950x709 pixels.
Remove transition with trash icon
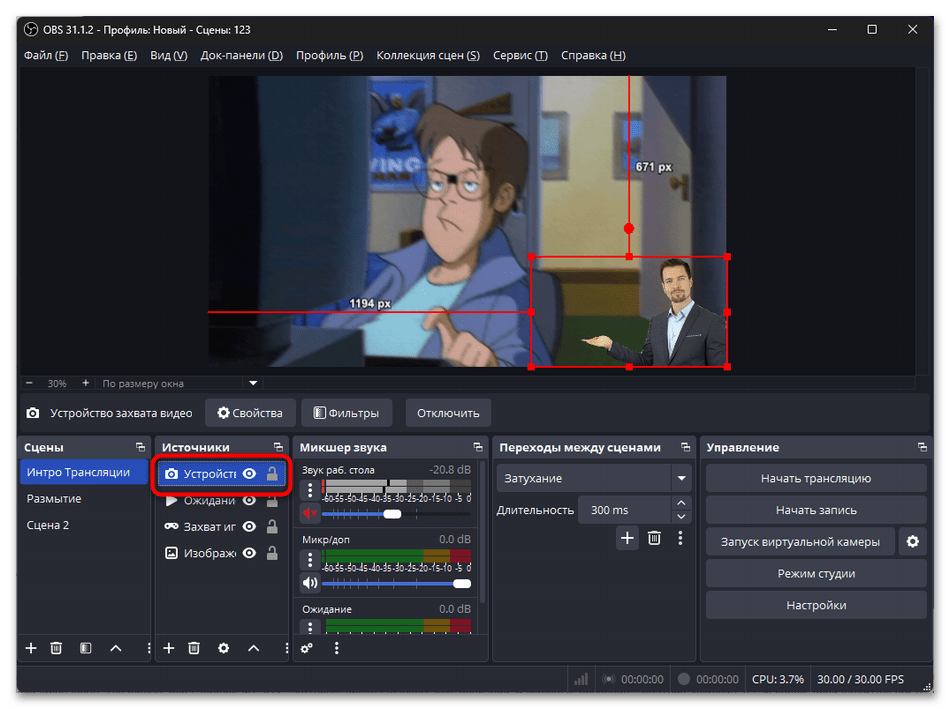tap(654, 538)
